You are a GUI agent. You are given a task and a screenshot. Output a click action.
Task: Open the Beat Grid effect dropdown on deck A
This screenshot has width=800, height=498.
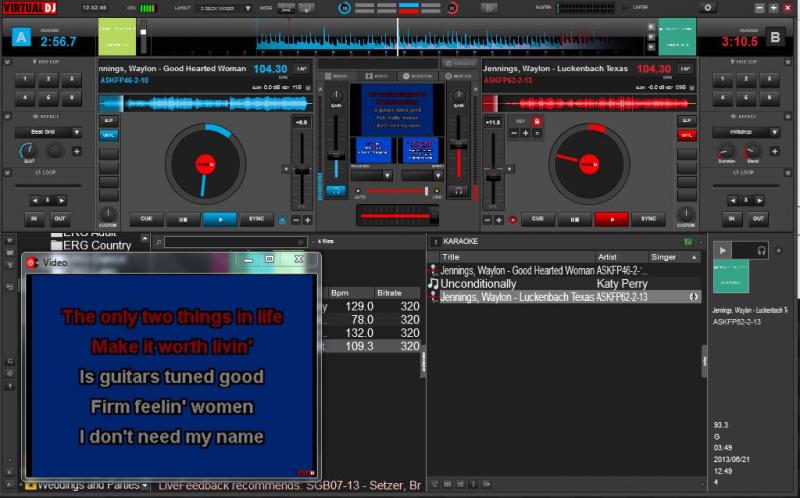pos(77,132)
